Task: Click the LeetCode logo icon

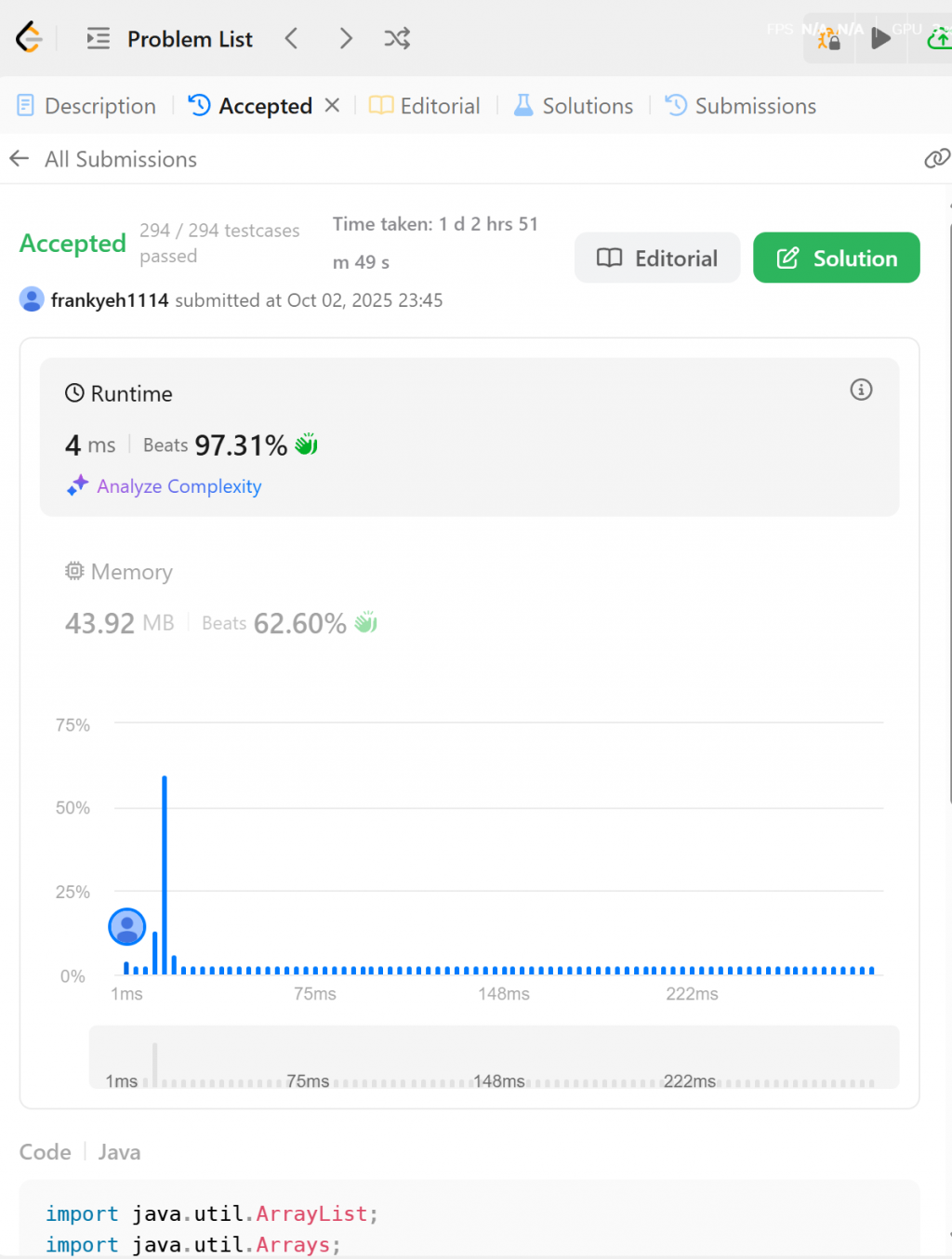Action: pos(29,38)
